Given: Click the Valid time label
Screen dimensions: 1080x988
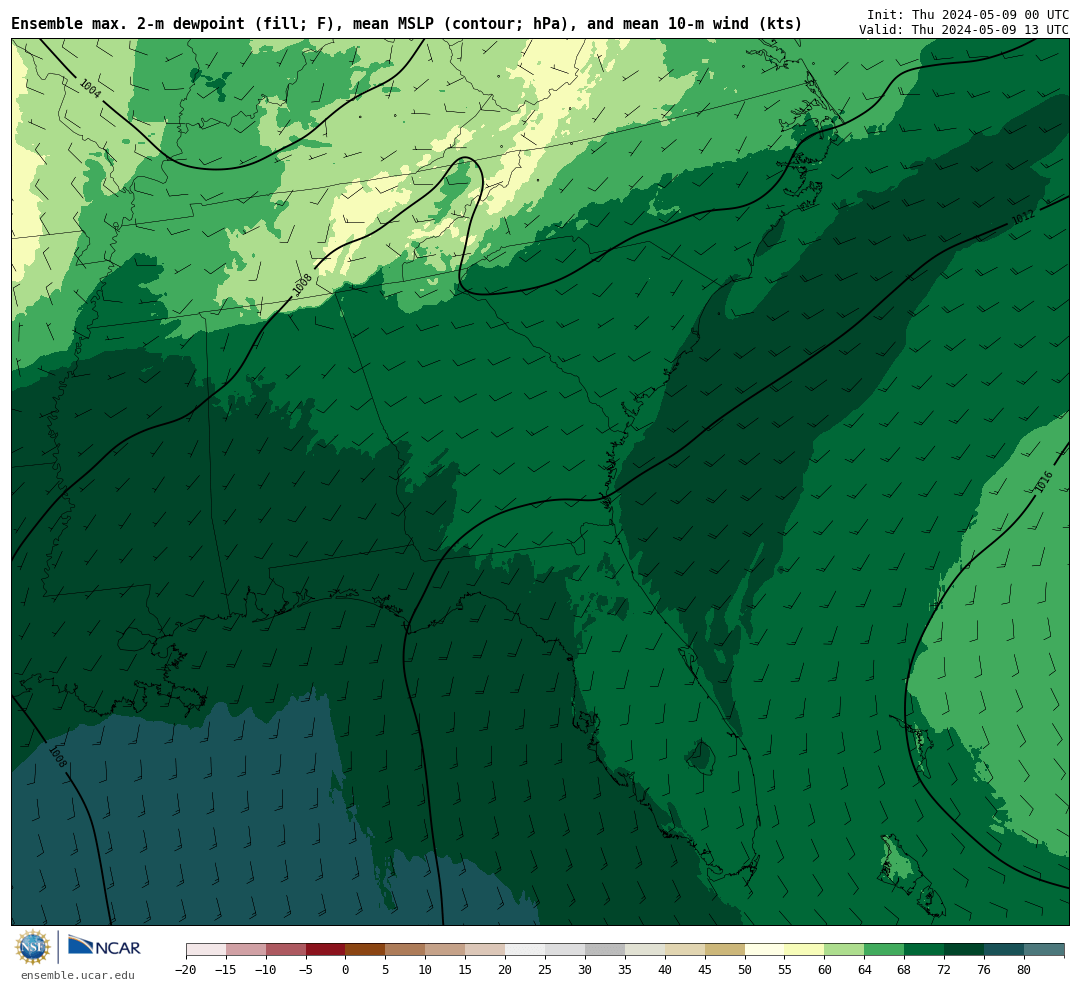Looking at the screenshot, I should pyautogui.click(x=964, y=30).
